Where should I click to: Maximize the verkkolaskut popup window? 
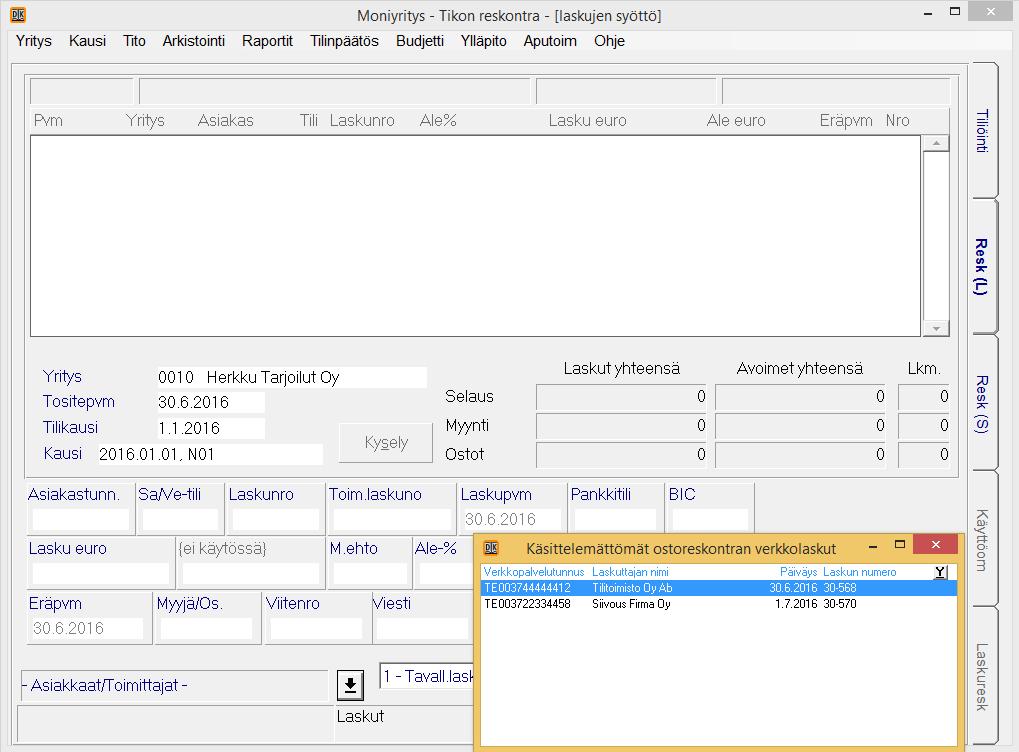[900, 545]
